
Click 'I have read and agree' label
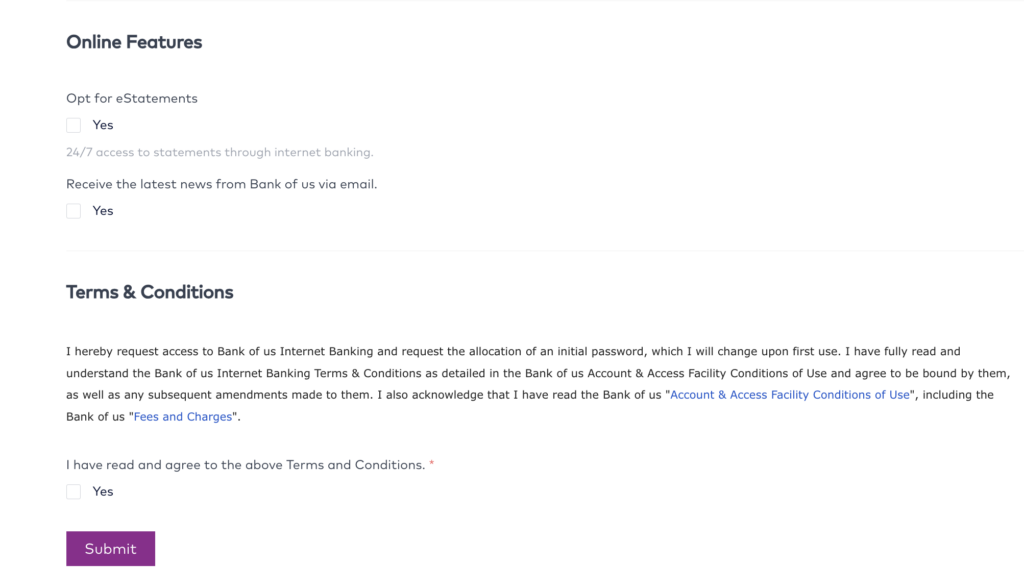point(245,465)
